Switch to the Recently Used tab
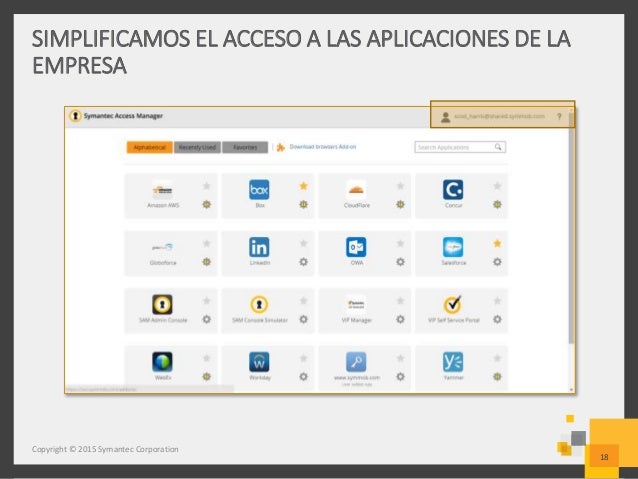Image resolution: width=638 pixels, height=479 pixels. (x=197, y=147)
